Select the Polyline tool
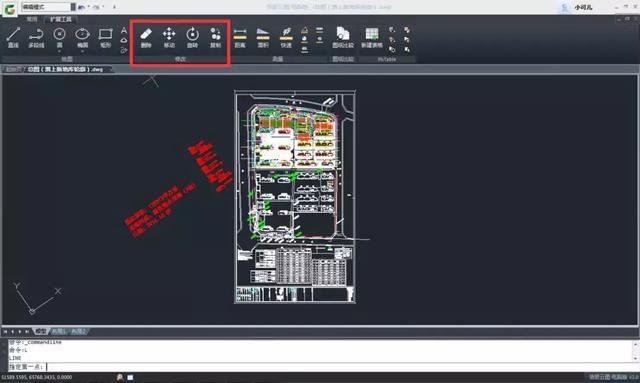 (x=36, y=38)
